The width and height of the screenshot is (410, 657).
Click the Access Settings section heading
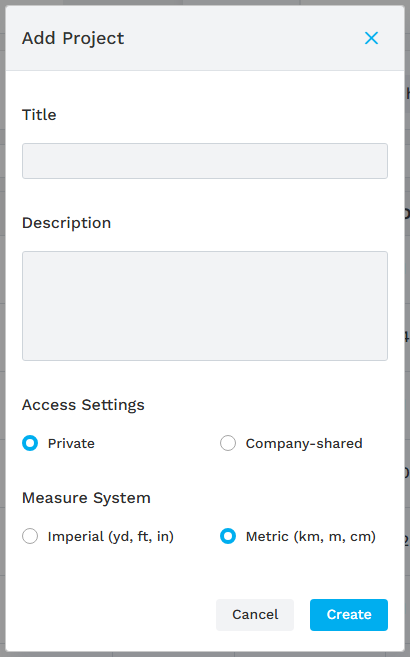(83, 405)
